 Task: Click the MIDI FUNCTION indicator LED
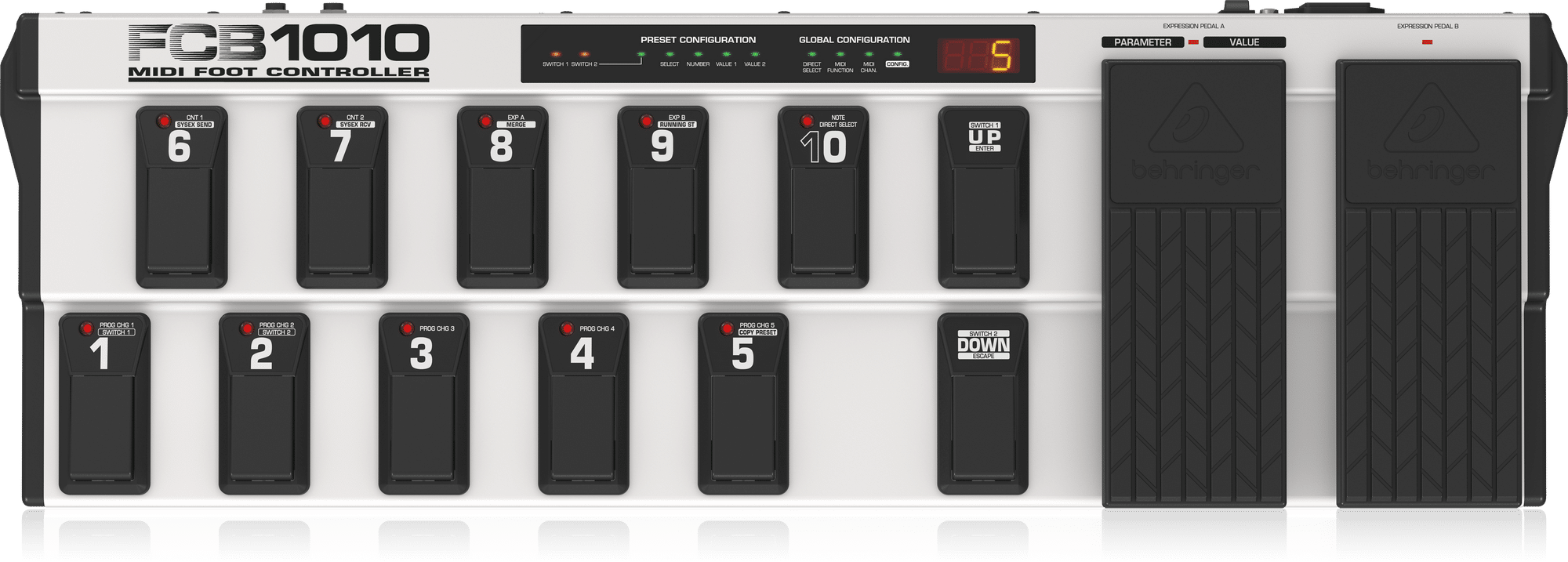[840, 55]
